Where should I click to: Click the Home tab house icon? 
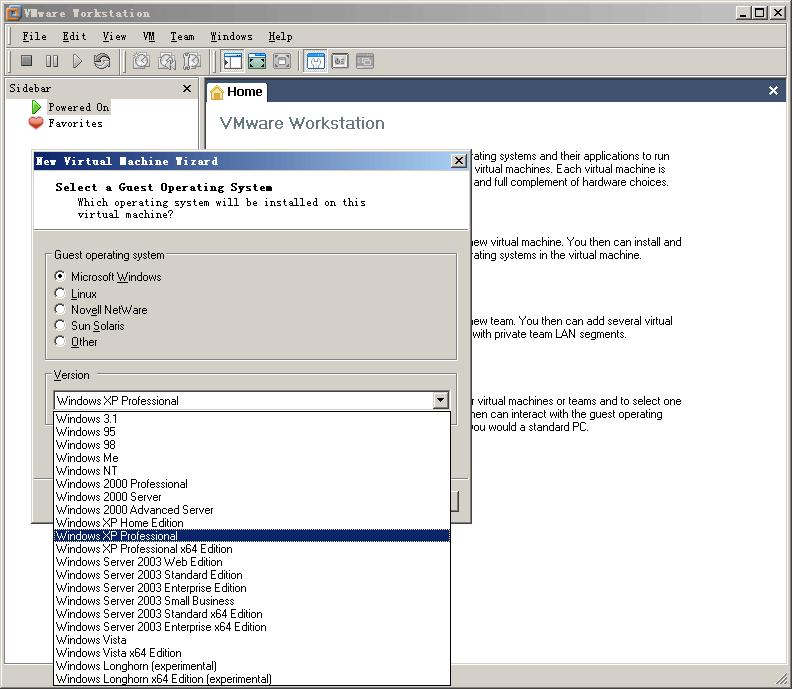point(217,92)
